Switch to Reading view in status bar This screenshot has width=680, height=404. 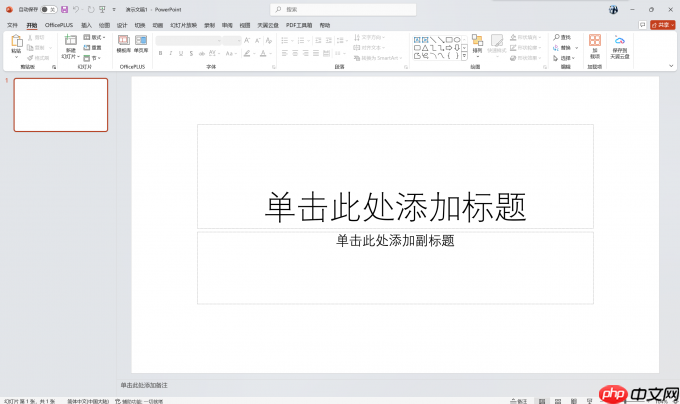(x=574, y=401)
